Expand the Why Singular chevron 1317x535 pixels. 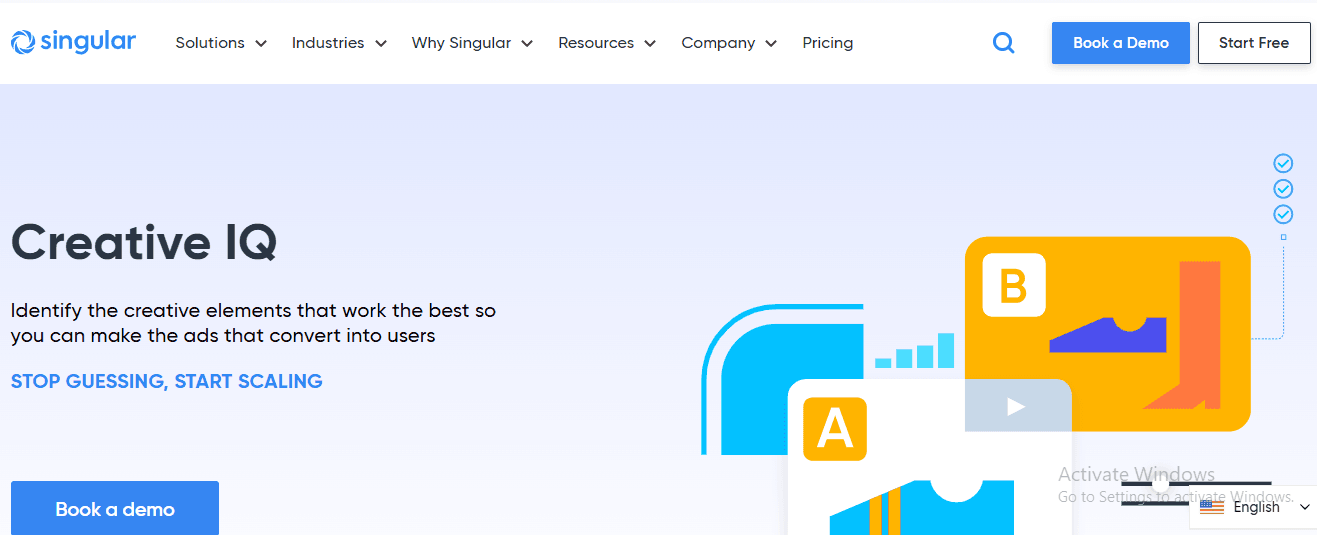click(x=527, y=44)
